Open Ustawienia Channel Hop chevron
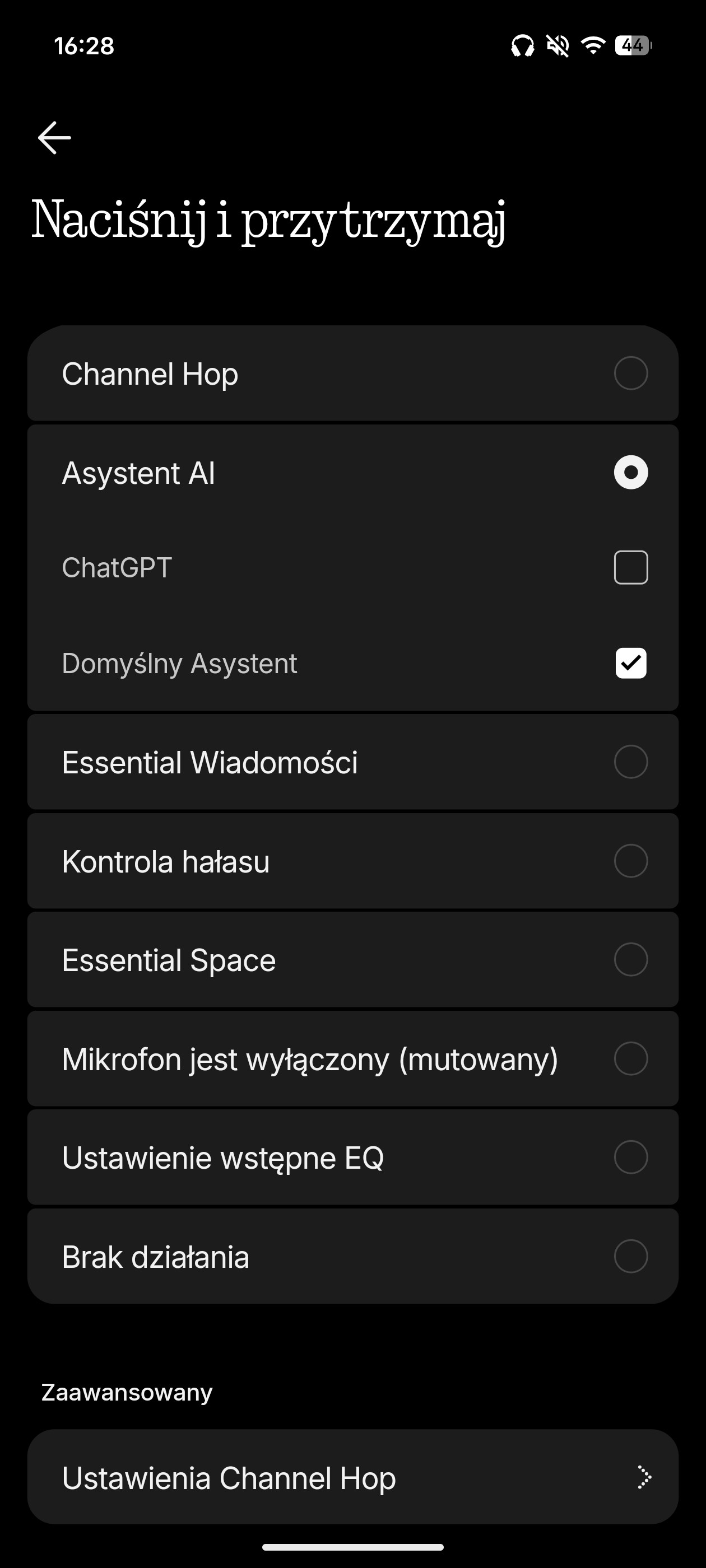The width and height of the screenshot is (706, 1568). pos(643,1477)
